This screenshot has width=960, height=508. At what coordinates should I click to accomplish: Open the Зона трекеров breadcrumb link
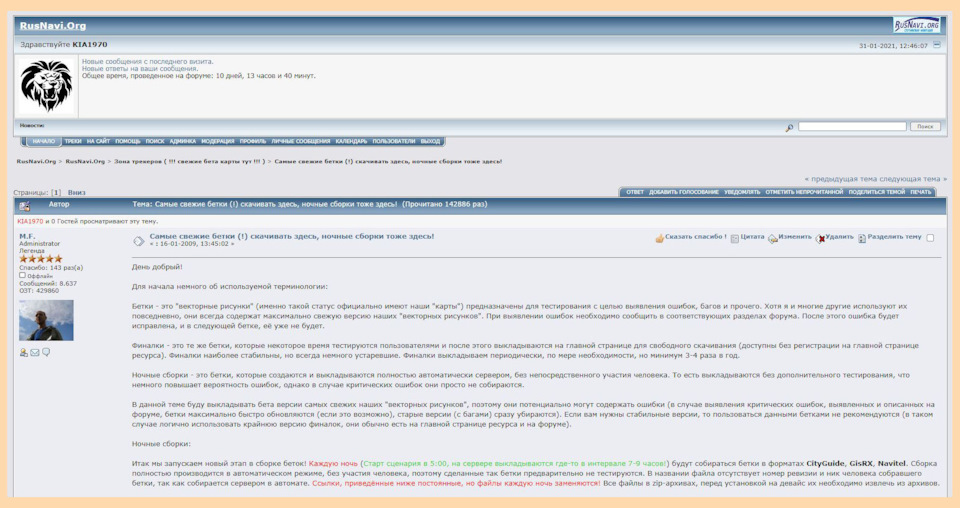pyautogui.click(x=189, y=162)
